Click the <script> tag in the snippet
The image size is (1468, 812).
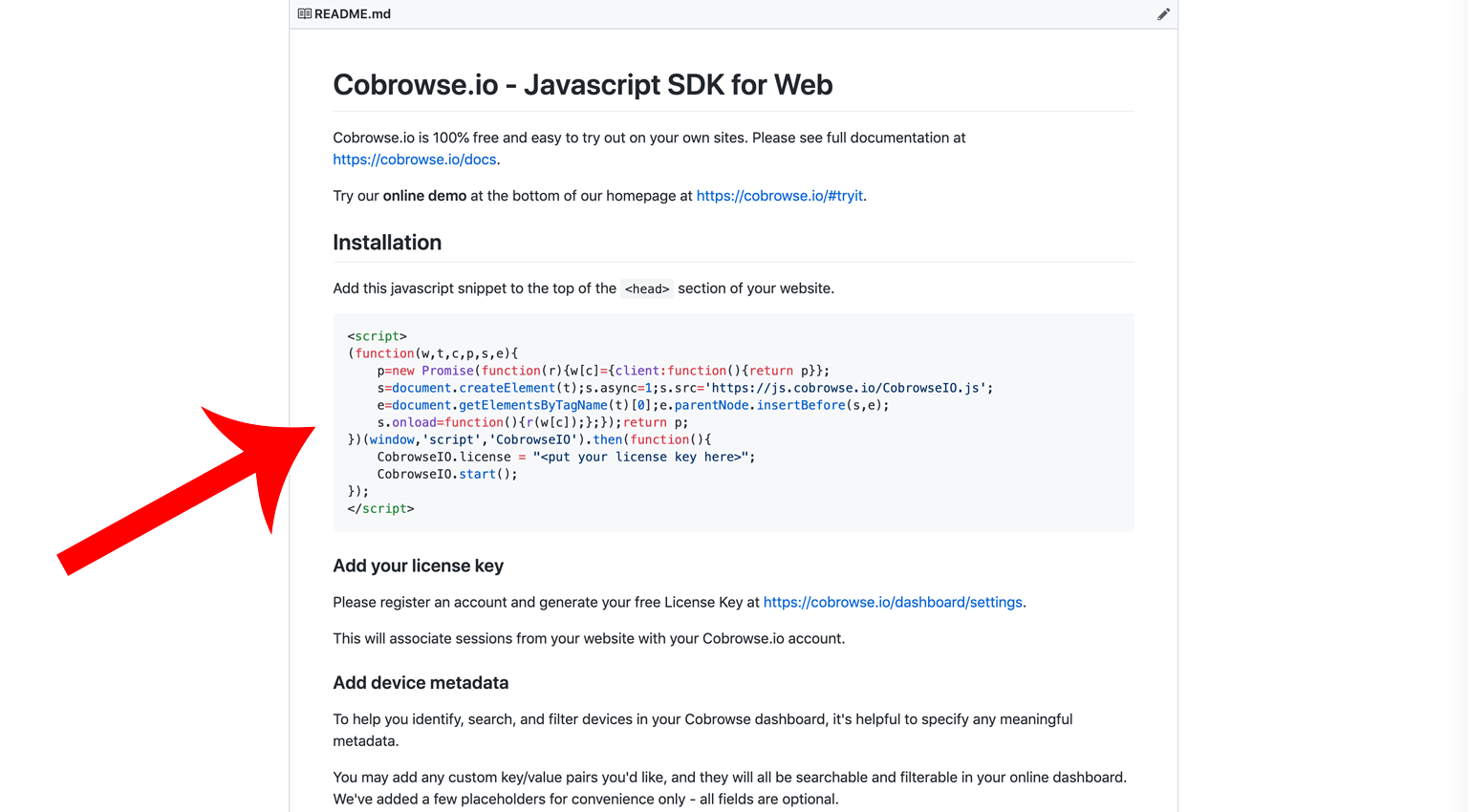(376, 335)
